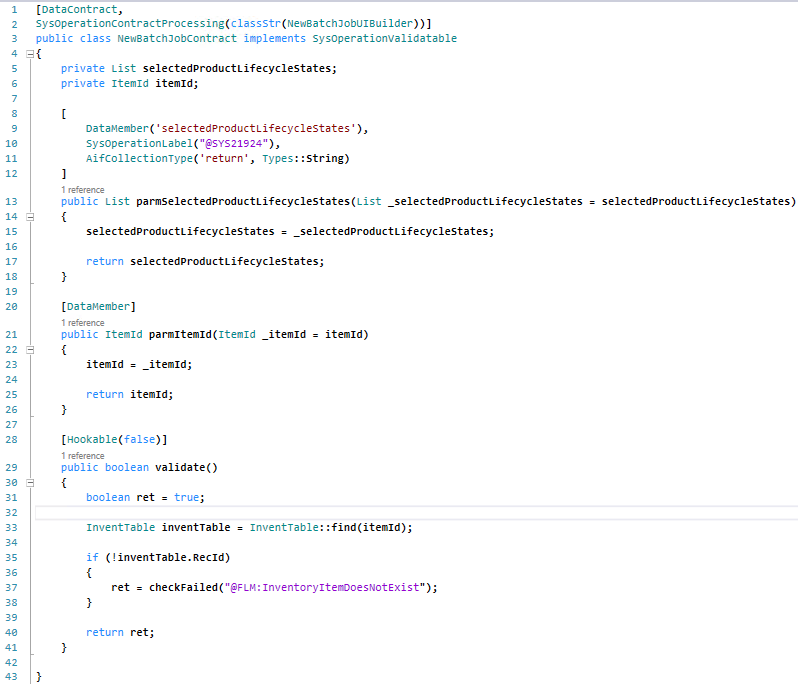Click the validate() method name

coord(186,467)
